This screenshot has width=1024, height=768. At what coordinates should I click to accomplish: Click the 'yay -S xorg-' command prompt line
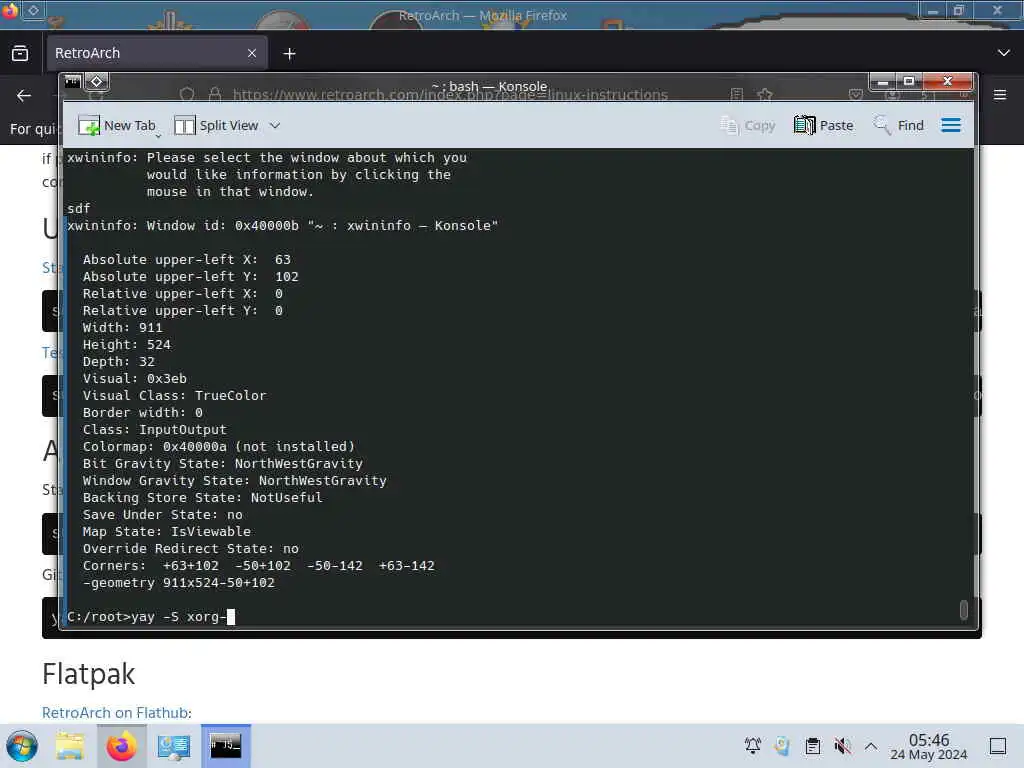[152, 616]
